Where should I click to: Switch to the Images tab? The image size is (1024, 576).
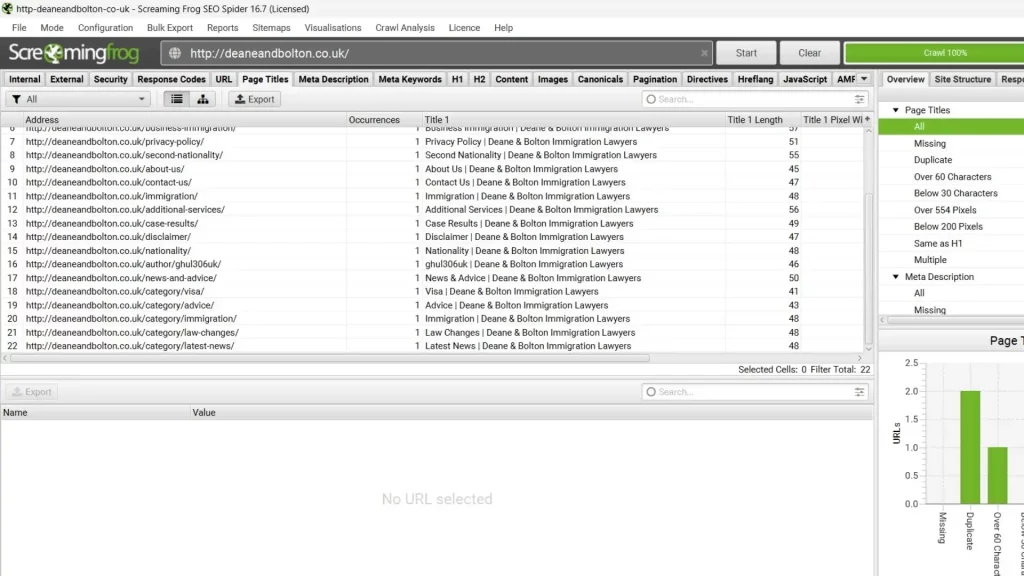pos(552,79)
